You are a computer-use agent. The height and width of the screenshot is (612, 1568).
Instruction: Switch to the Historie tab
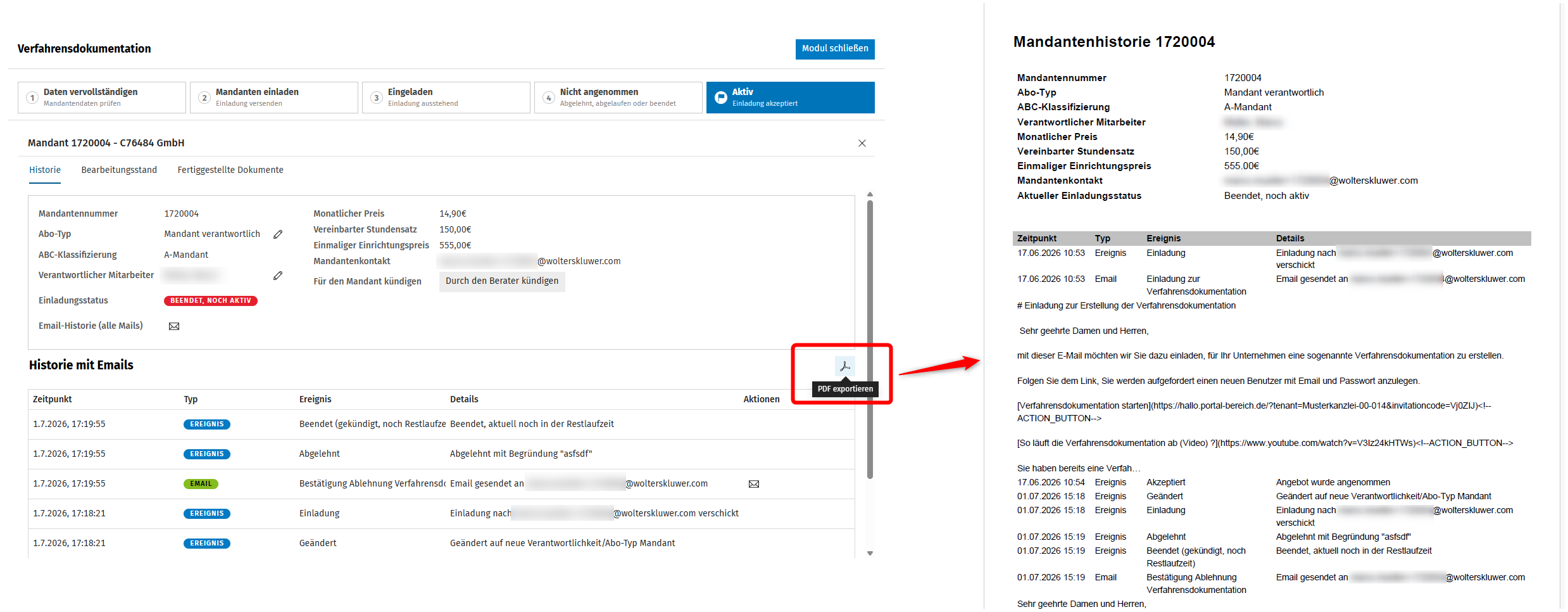[x=45, y=170]
